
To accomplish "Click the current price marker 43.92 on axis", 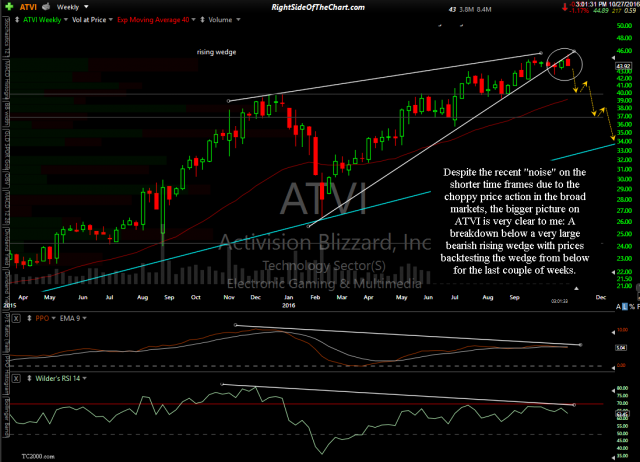I will [623, 65].
